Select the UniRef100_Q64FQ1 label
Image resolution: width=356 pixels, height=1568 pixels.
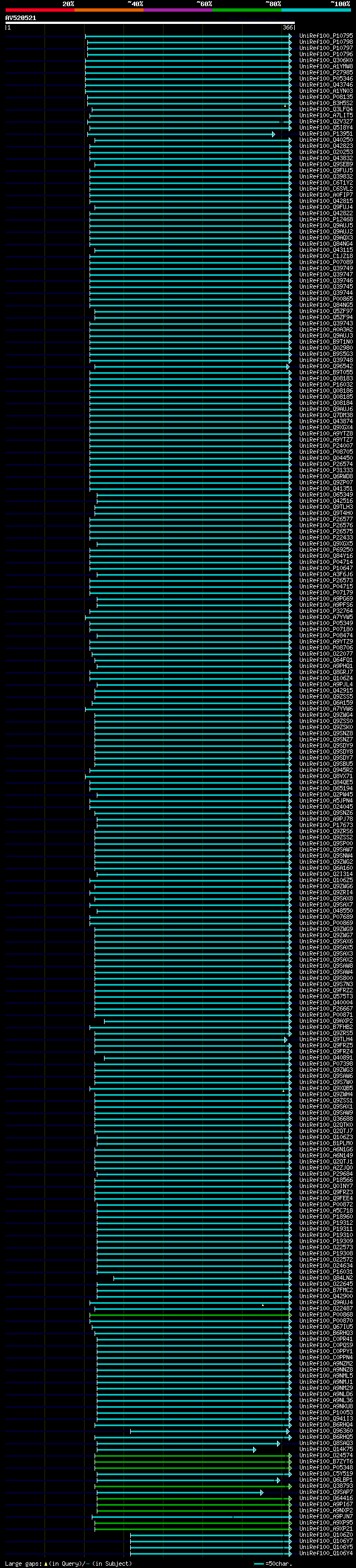coord(325,660)
